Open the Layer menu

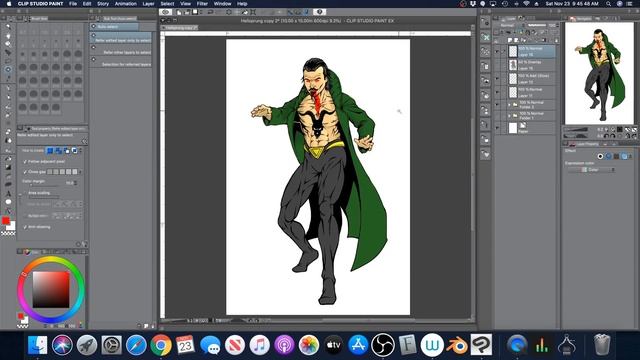(x=148, y=4)
